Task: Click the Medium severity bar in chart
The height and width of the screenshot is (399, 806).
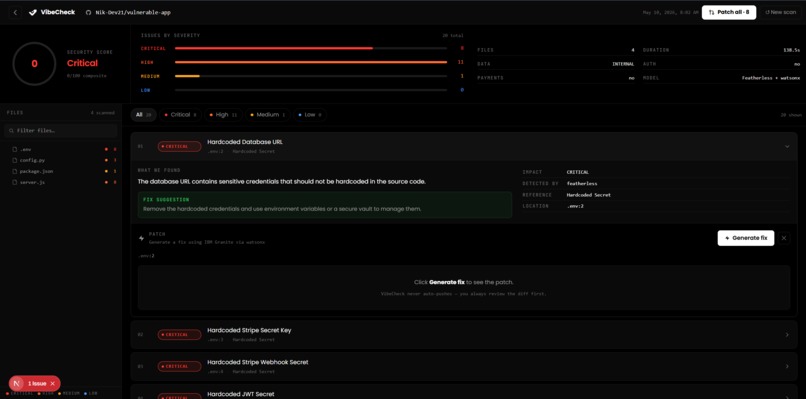Action: [x=310, y=76]
